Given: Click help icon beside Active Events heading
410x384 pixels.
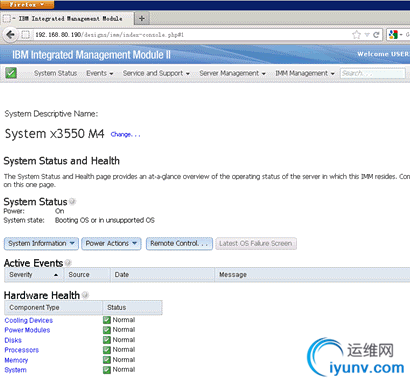Looking at the screenshot, I should coord(68,263).
